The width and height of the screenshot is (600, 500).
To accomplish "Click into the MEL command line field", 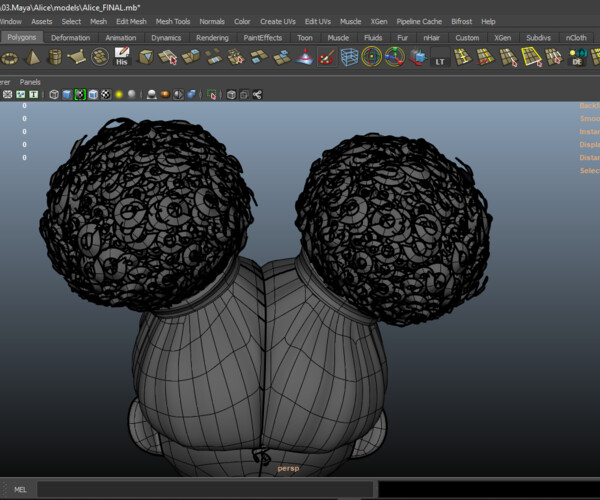I will click(x=205, y=489).
